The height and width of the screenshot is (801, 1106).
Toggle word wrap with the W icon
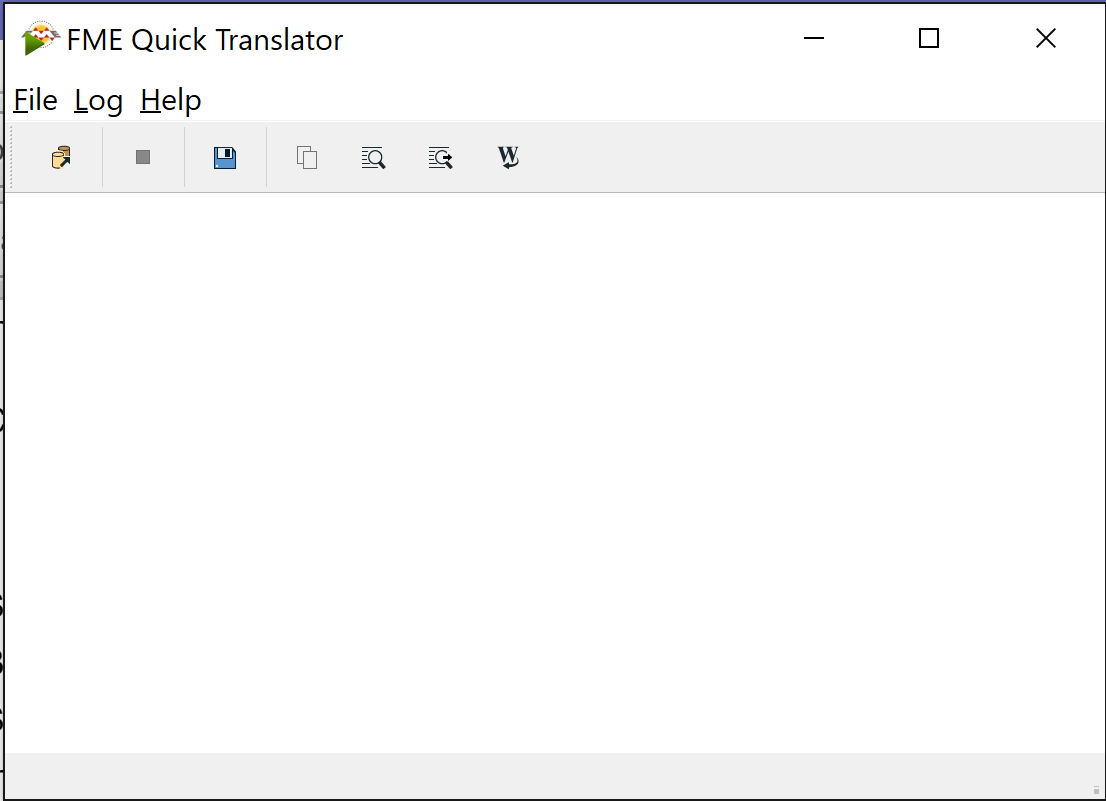click(508, 157)
